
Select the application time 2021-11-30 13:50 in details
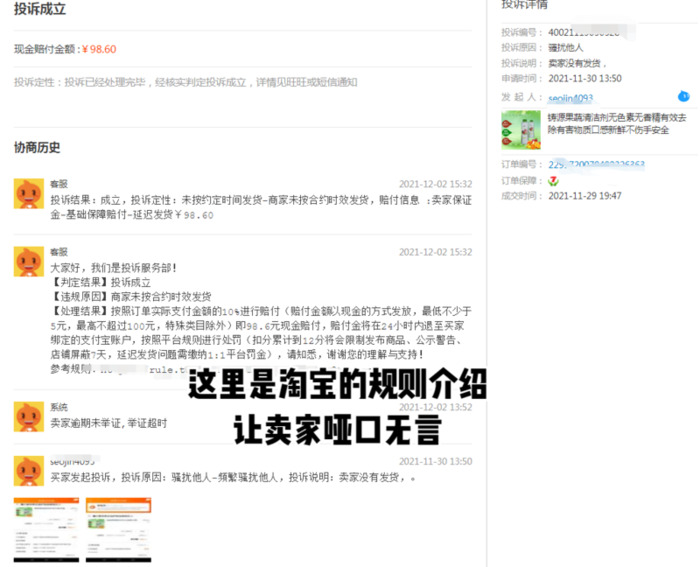click(585, 79)
